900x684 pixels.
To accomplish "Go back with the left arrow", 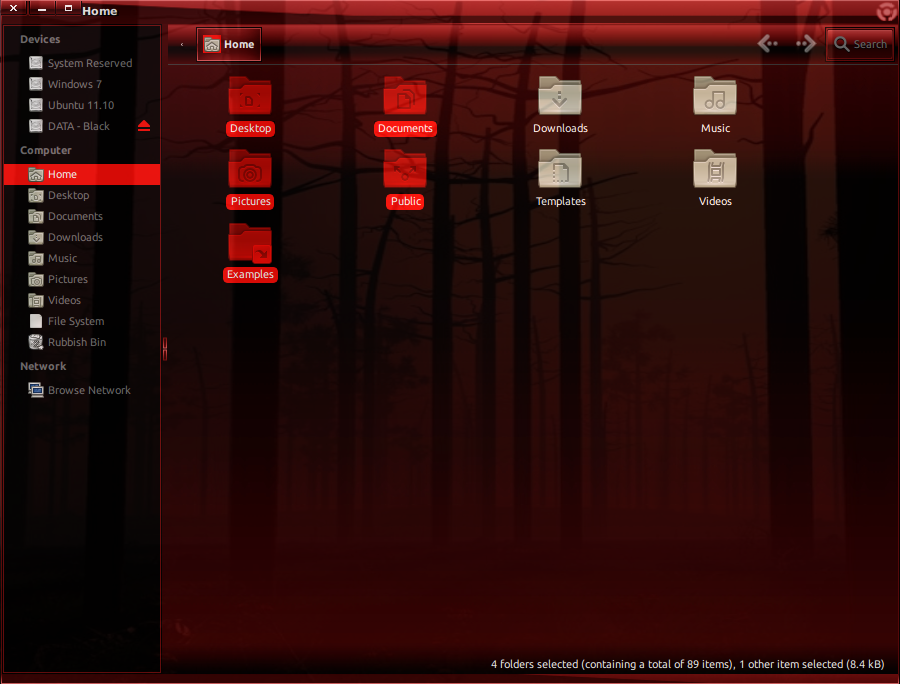I will coord(767,44).
